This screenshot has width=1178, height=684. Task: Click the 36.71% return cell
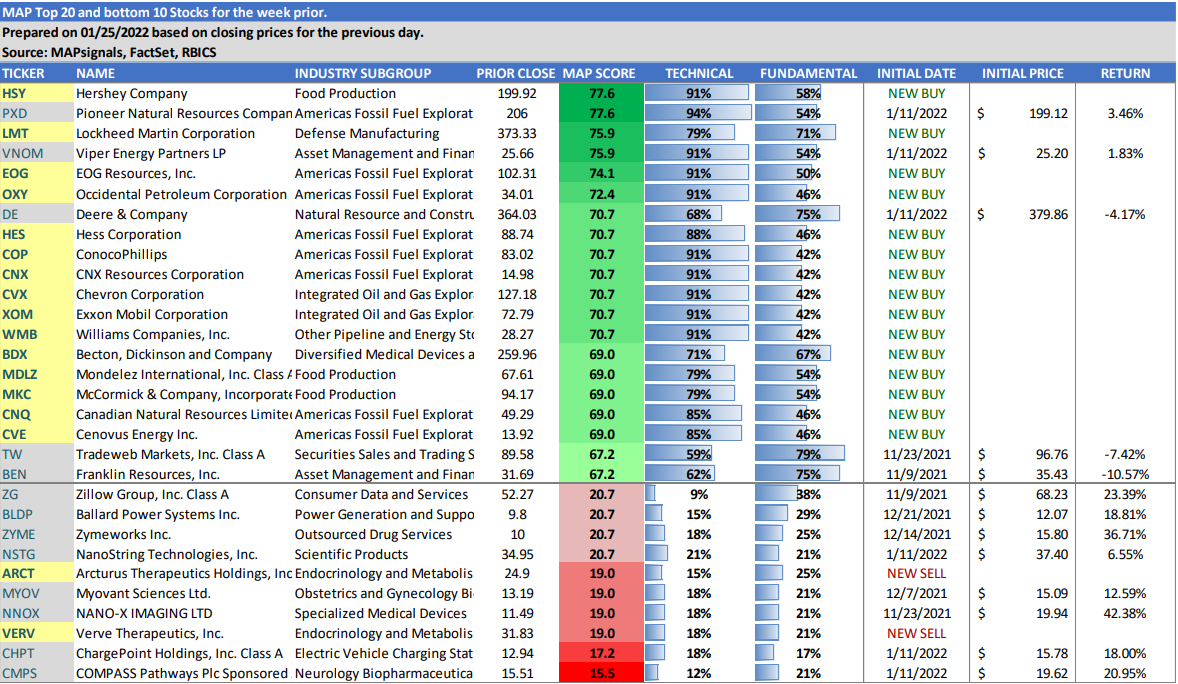(1124, 534)
